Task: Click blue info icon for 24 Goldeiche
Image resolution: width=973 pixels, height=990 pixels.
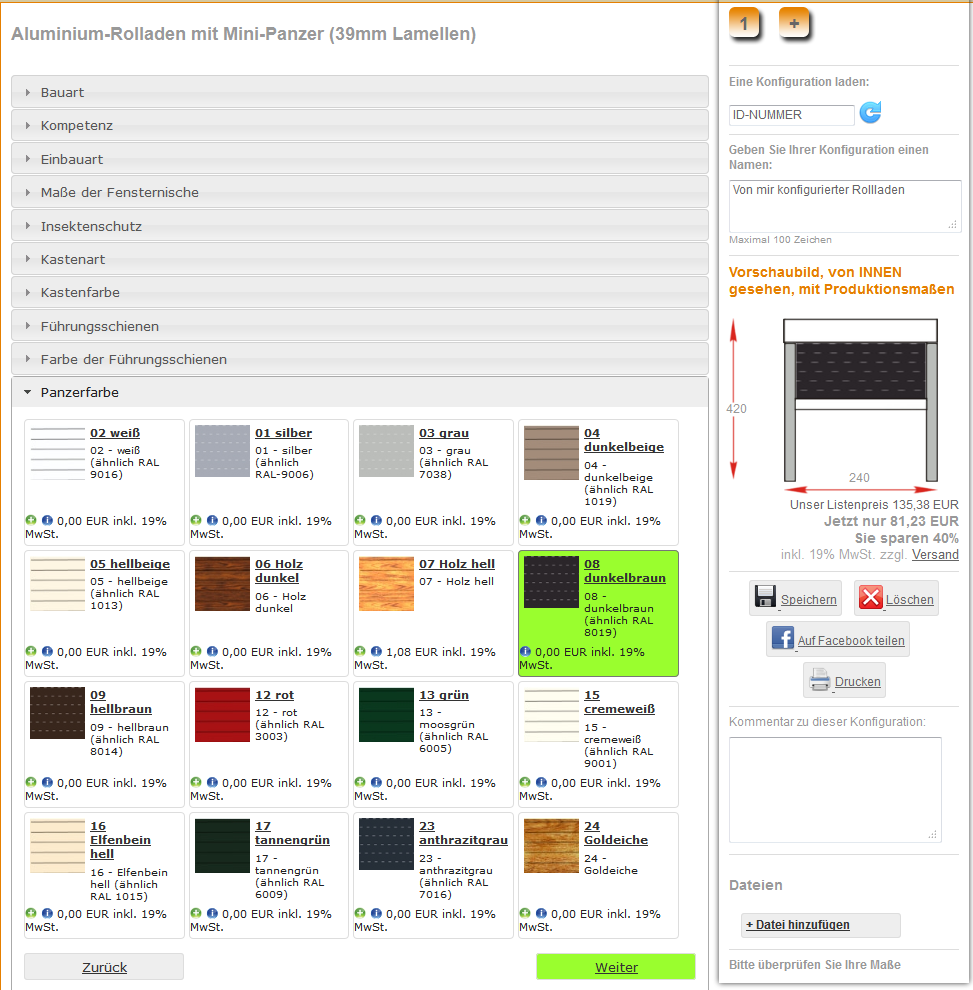Action: (x=541, y=913)
